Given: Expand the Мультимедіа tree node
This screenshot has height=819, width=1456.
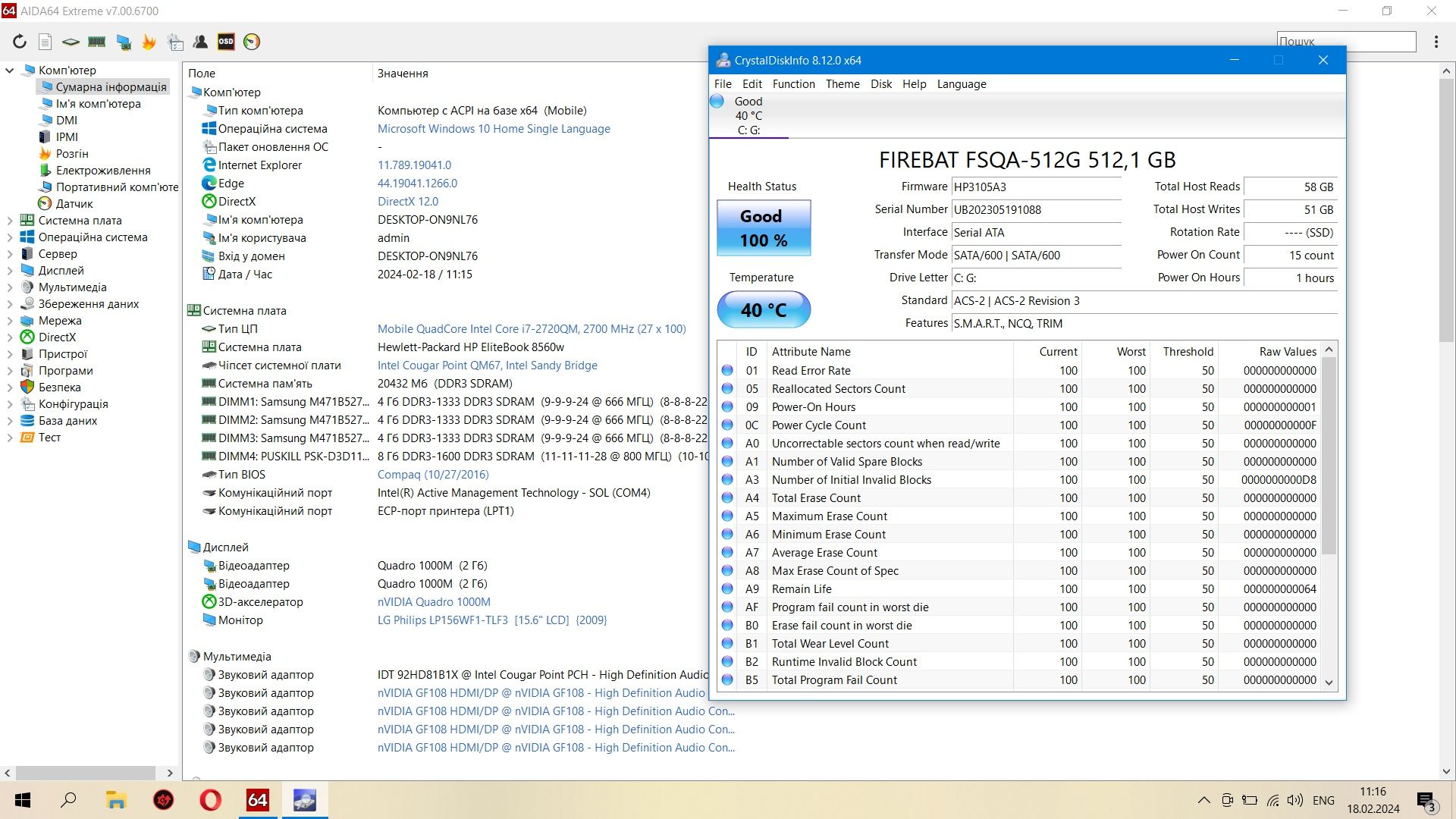Looking at the screenshot, I should click(x=10, y=287).
